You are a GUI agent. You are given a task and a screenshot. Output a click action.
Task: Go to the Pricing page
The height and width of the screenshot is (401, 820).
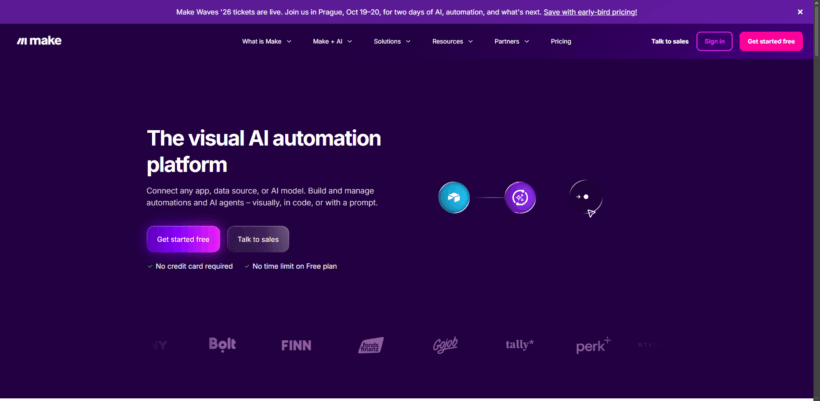pos(561,41)
